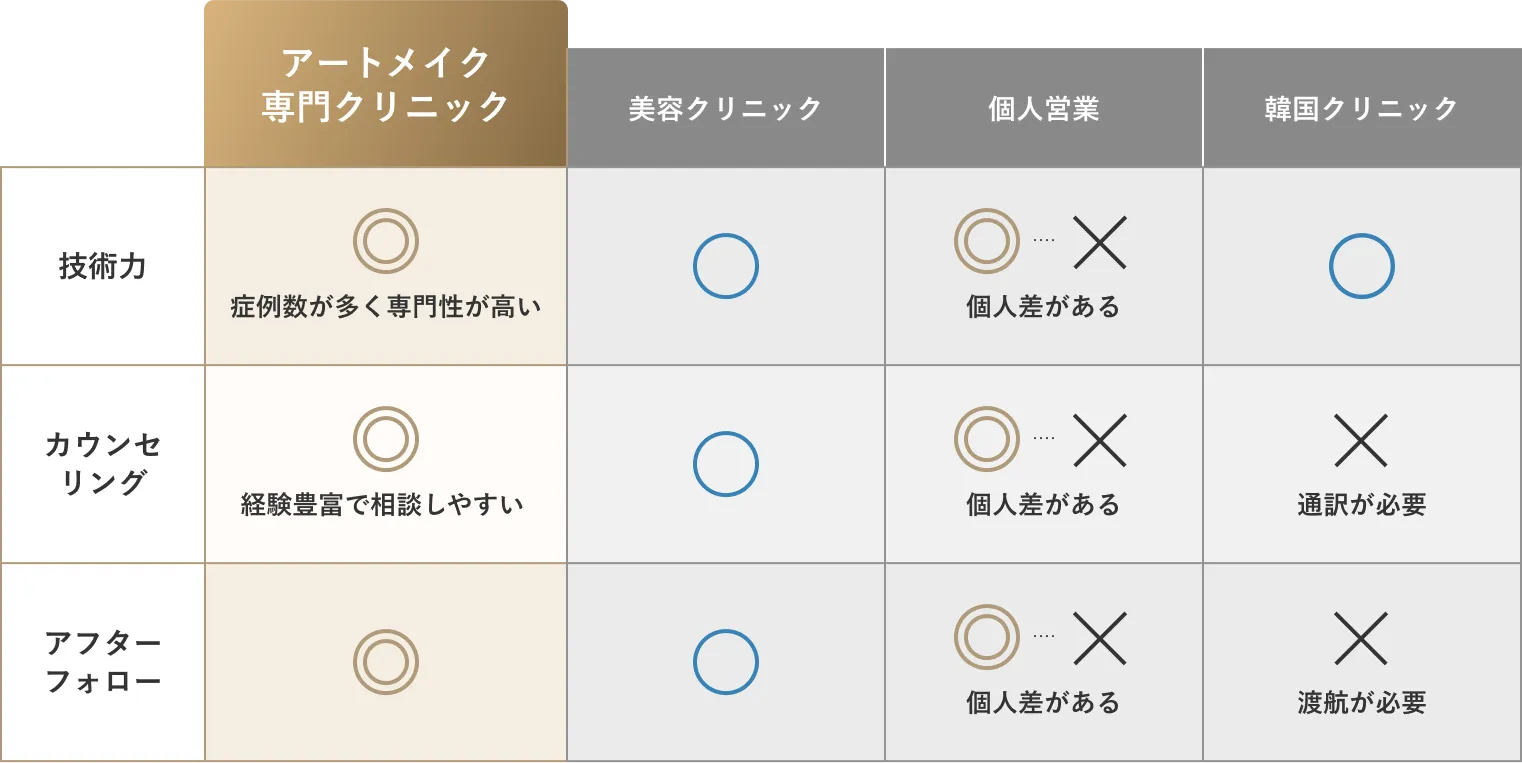Click the 技術力 row label
The image size is (1522, 763).
click(103, 266)
